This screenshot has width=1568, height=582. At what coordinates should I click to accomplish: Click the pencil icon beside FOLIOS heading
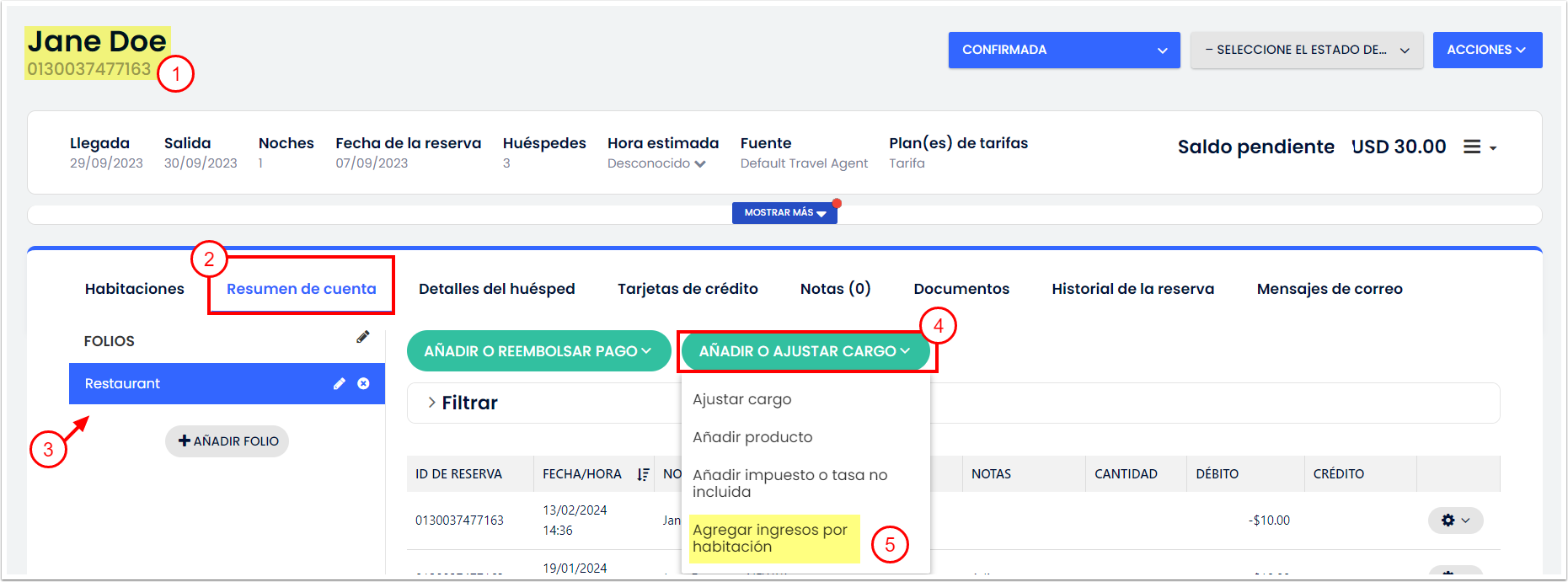click(x=362, y=337)
